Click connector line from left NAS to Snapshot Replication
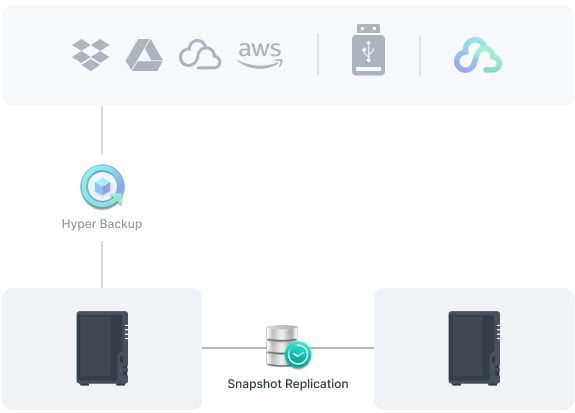 (234, 348)
